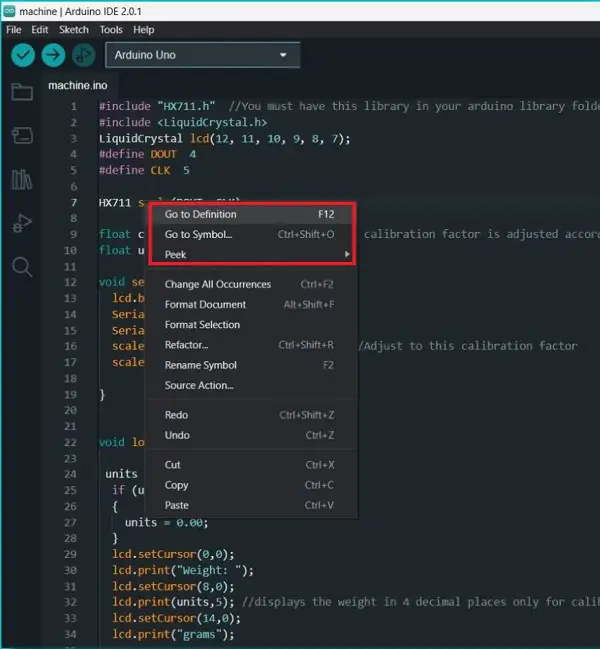The width and height of the screenshot is (600, 649).
Task: Click lcd.print("Weight: "); on line 30
Action: 182,570
